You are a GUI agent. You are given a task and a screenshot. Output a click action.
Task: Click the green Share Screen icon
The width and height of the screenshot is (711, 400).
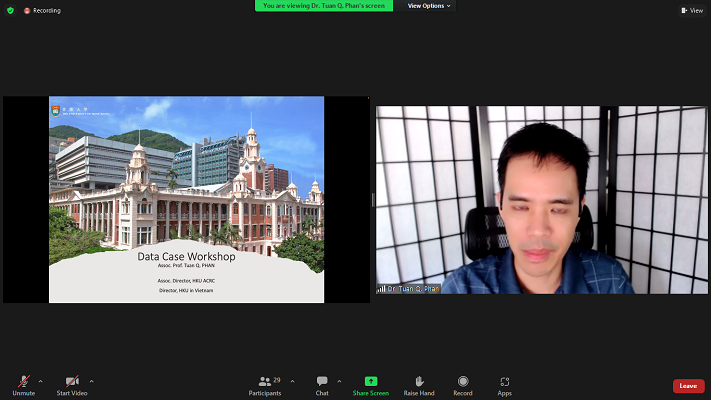(371, 381)
